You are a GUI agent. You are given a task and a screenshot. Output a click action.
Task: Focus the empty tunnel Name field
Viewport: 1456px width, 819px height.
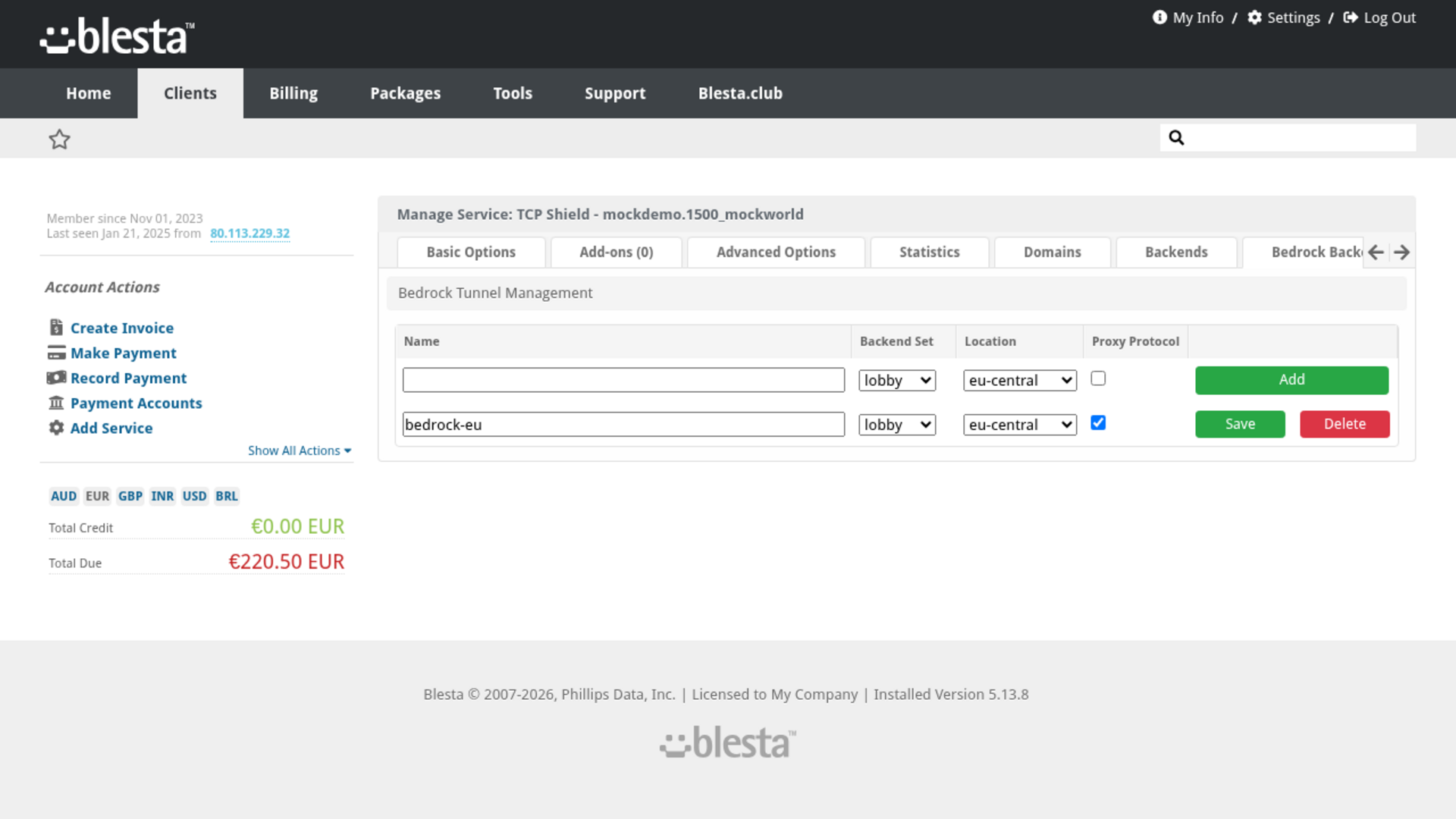(x=623, y=380)
